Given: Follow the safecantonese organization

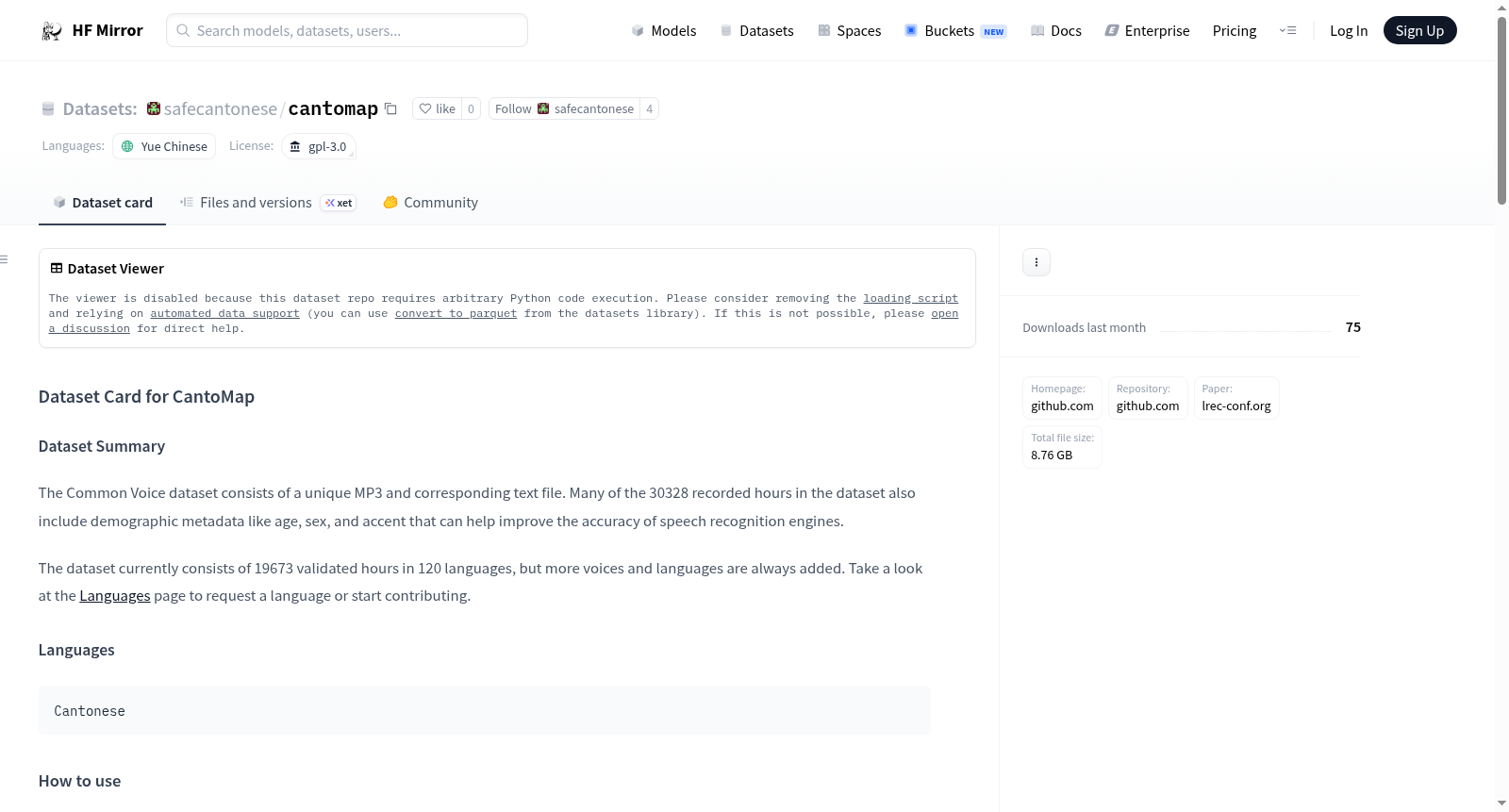Looking at the screenshot, I should coord(564,108).
